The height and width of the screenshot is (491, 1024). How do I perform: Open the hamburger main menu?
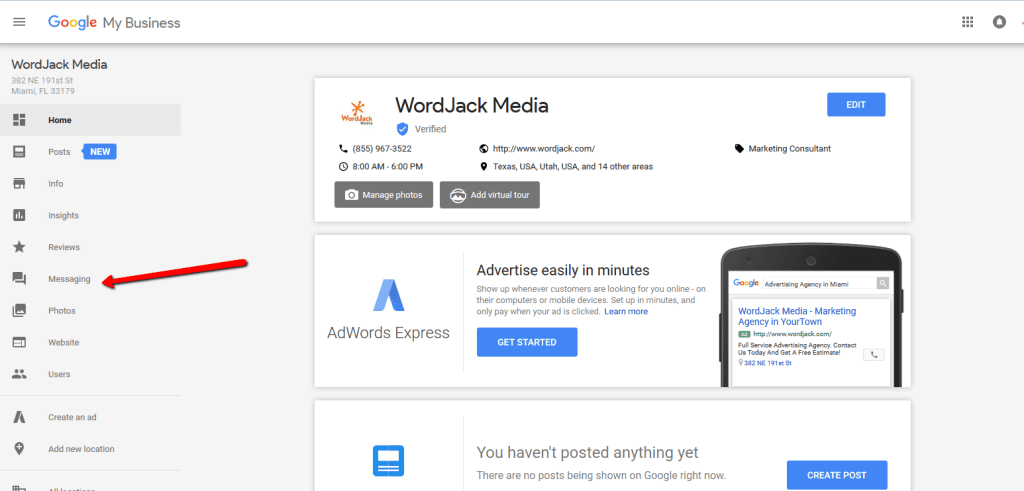tap(19, 22)
